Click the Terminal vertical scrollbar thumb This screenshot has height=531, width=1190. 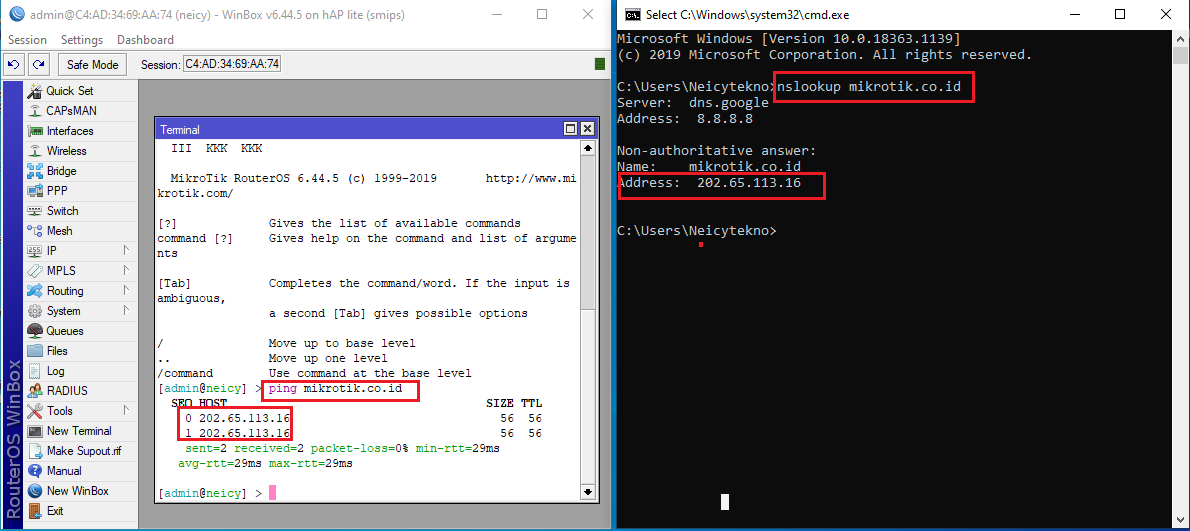[587, 235]
